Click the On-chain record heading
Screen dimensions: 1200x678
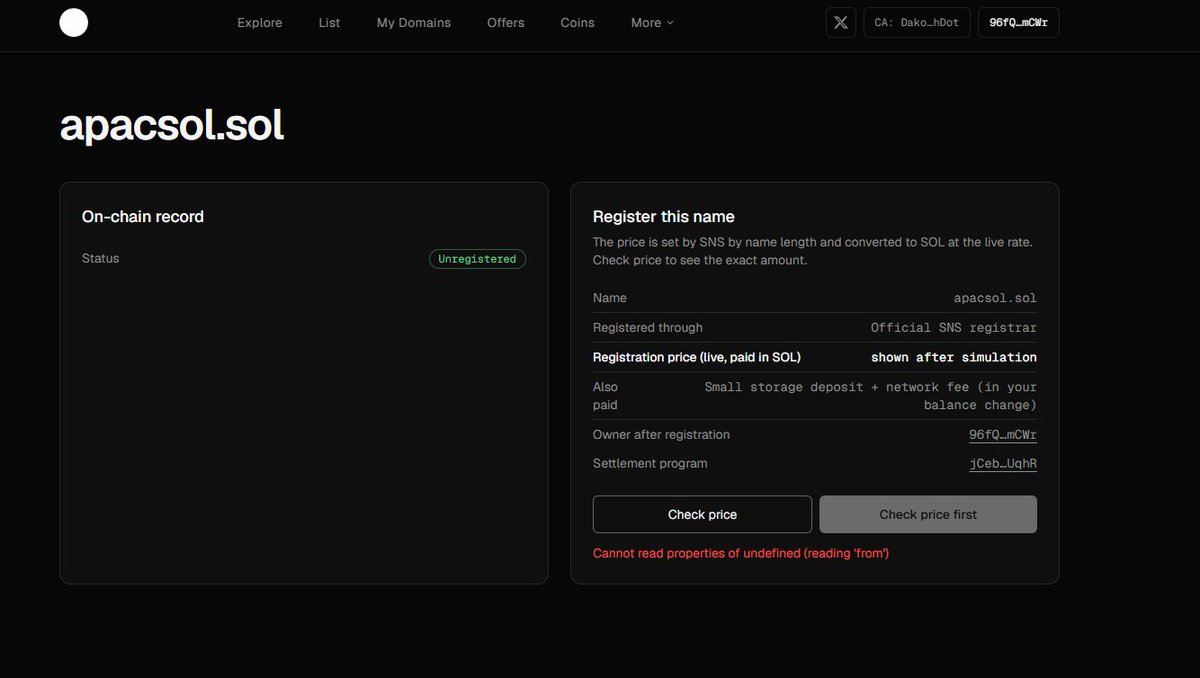pyautogui.click(x=143, y=217)
